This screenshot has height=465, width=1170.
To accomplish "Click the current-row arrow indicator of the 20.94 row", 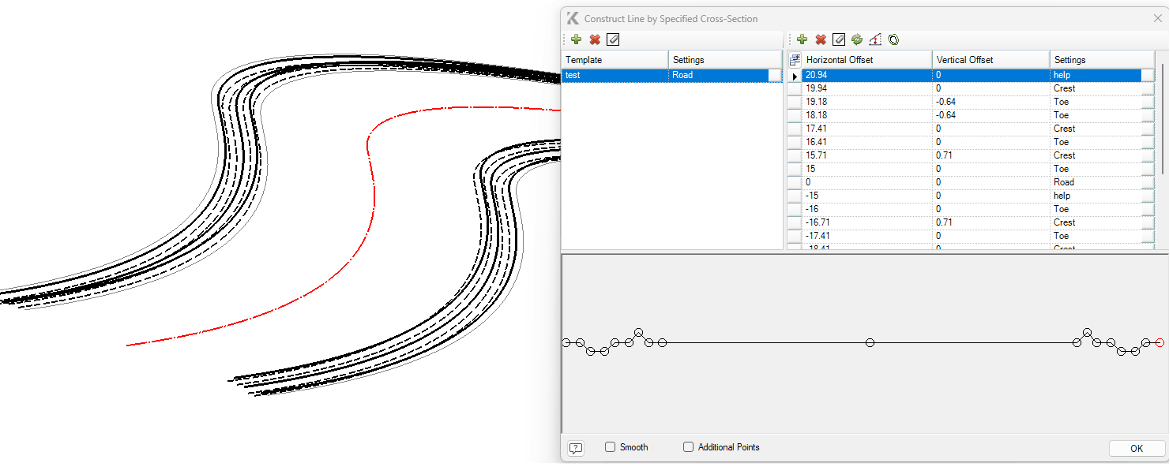I will [795, 76].
